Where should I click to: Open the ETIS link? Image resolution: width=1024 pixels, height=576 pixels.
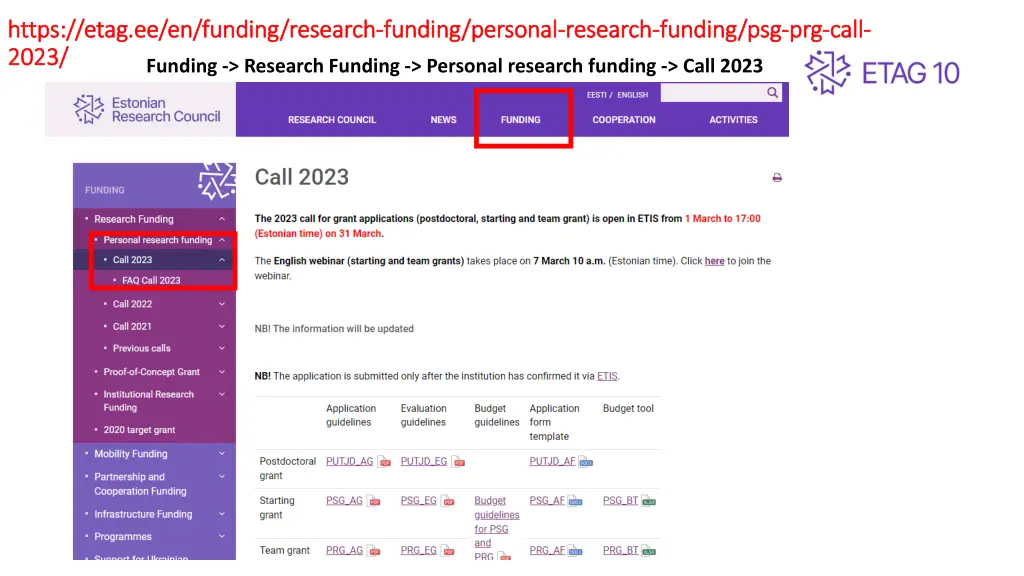607,376
